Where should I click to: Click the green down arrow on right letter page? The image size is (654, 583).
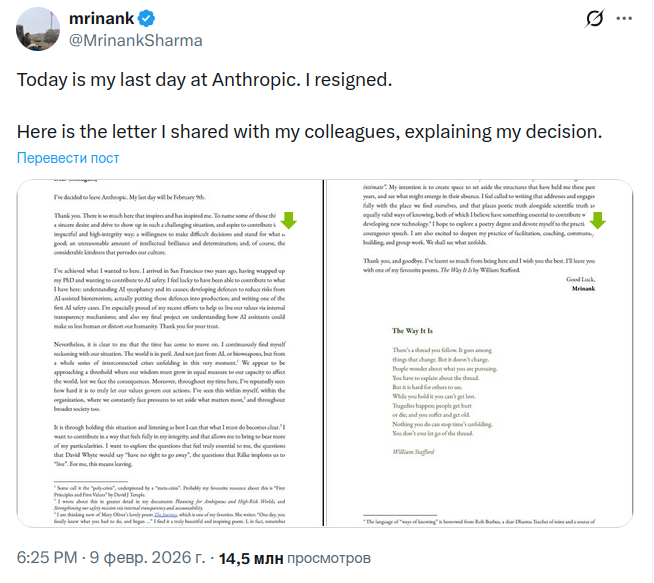598,221
